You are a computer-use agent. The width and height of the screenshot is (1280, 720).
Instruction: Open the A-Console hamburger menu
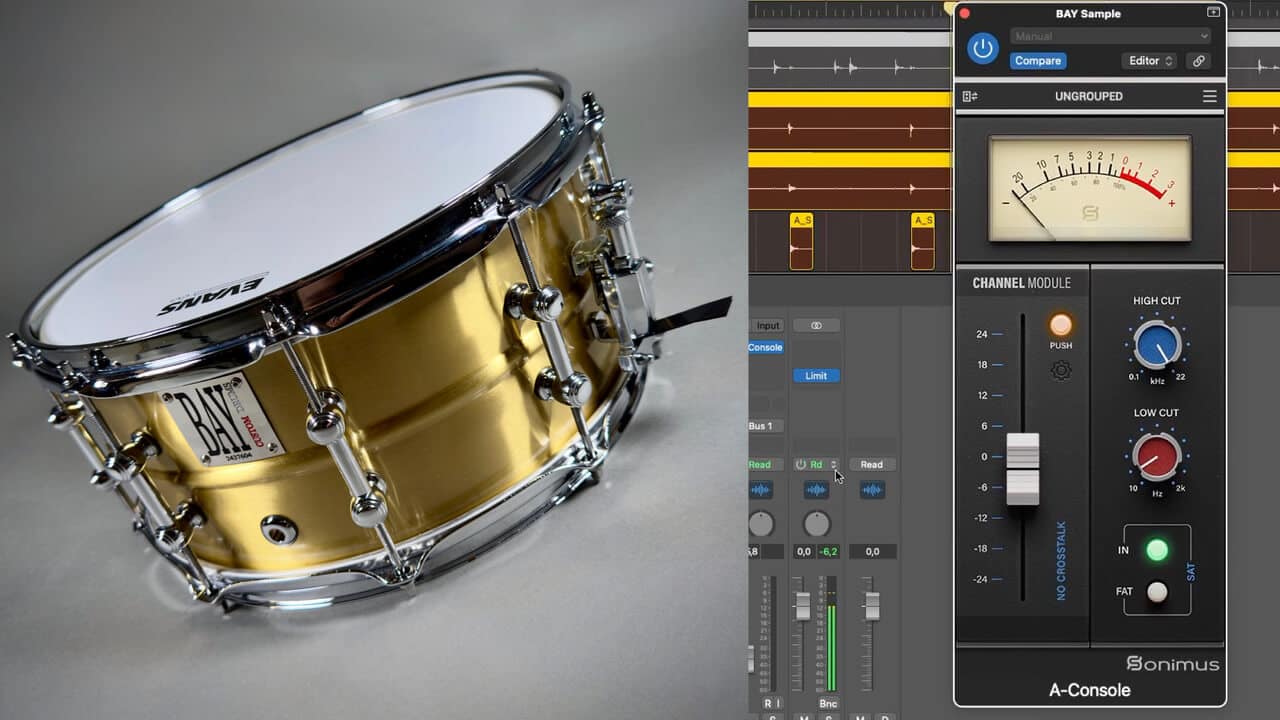click(1209, 97)
